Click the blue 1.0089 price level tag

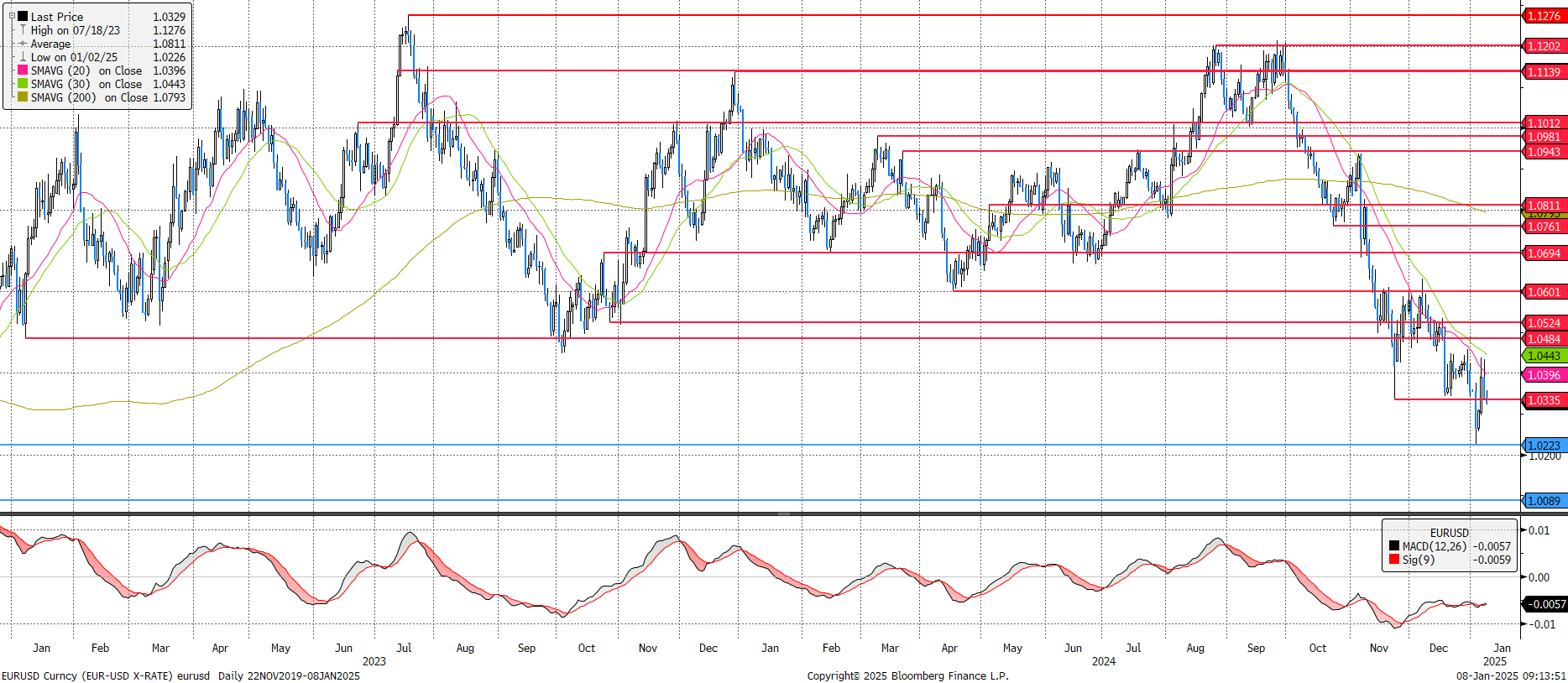point(1544,501)
